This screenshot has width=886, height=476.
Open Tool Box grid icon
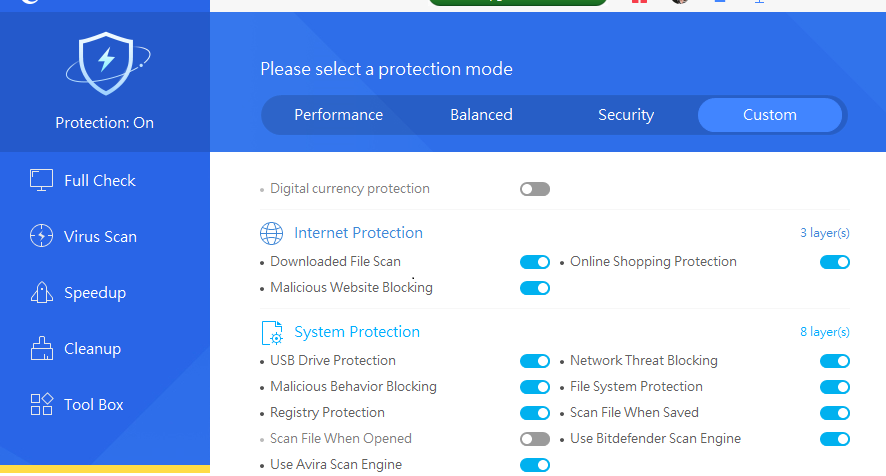pos(42,405)
